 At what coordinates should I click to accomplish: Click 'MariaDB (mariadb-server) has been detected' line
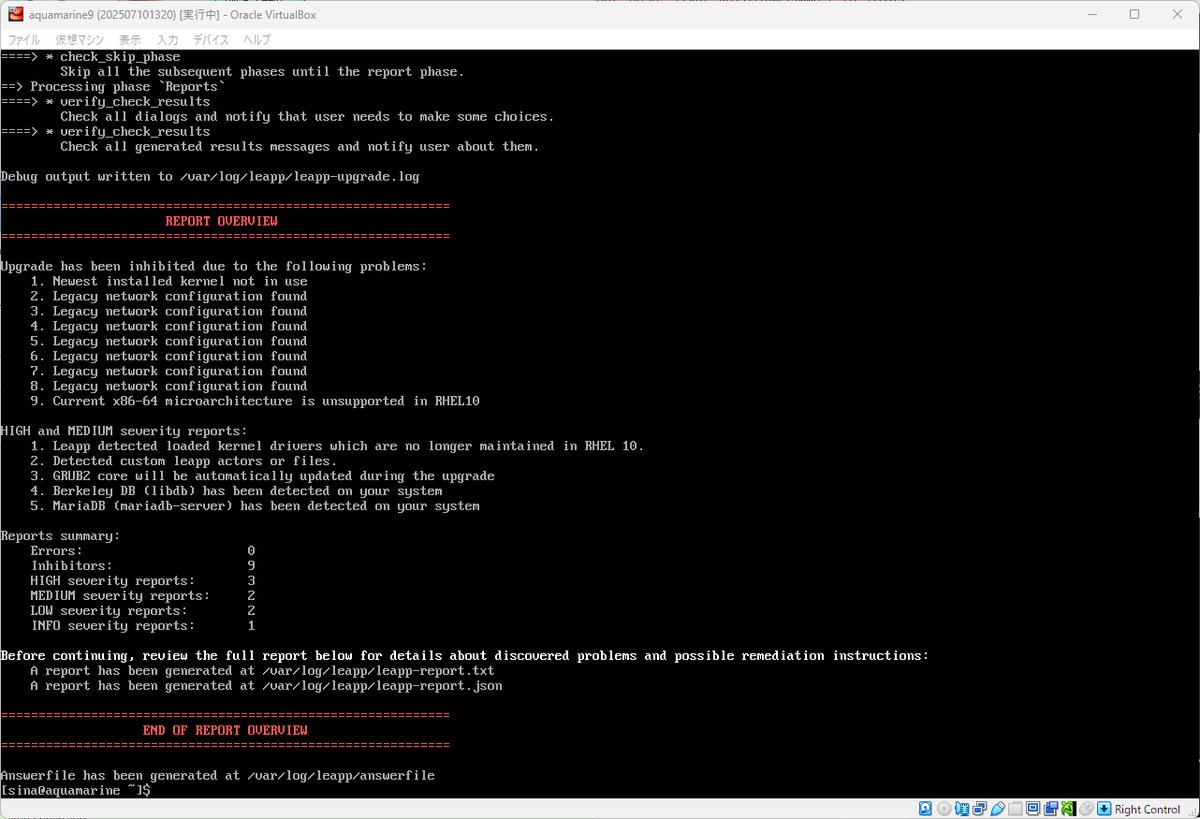(x=255, y=506)
